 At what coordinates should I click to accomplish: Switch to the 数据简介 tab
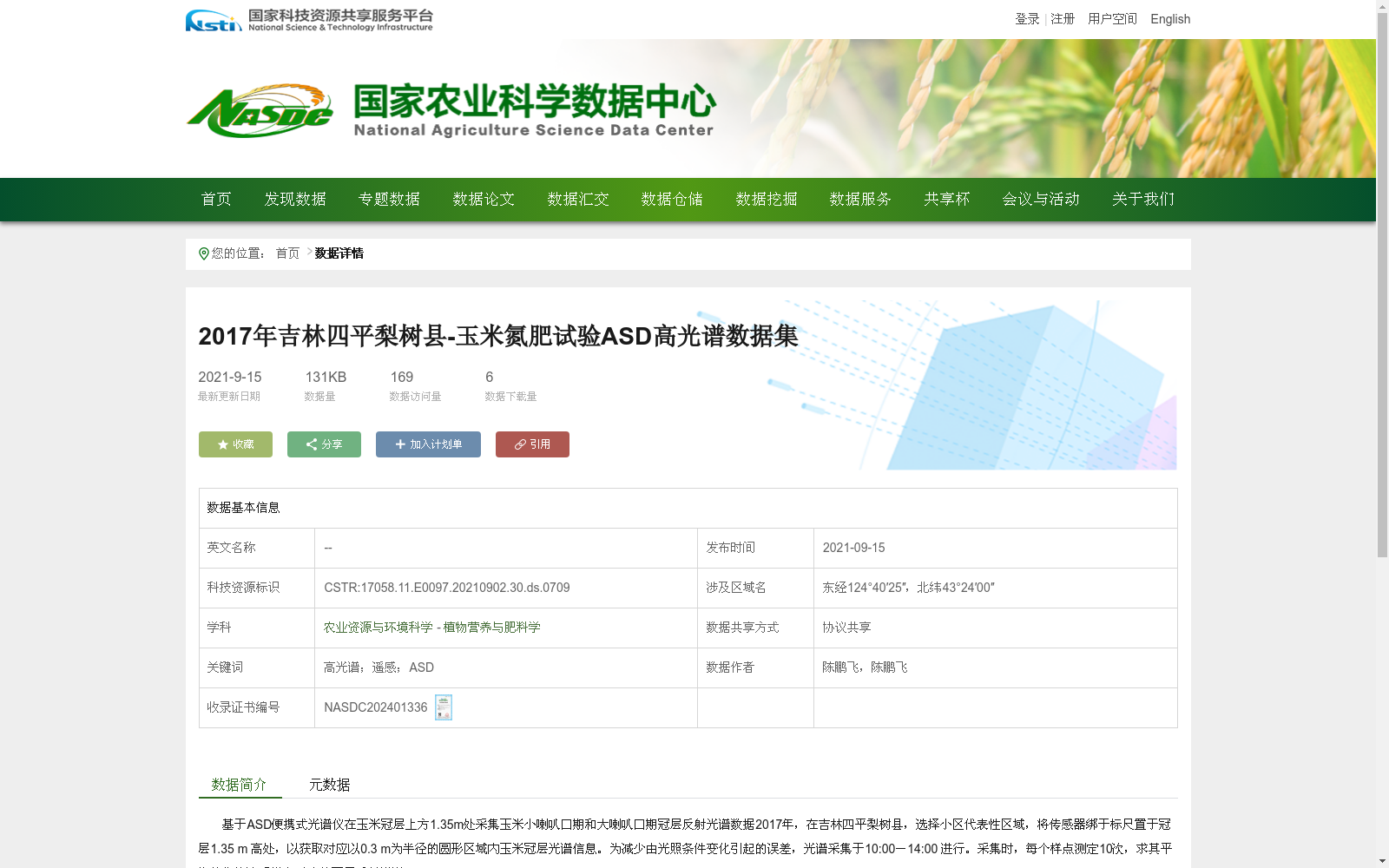tap(240, 785)
